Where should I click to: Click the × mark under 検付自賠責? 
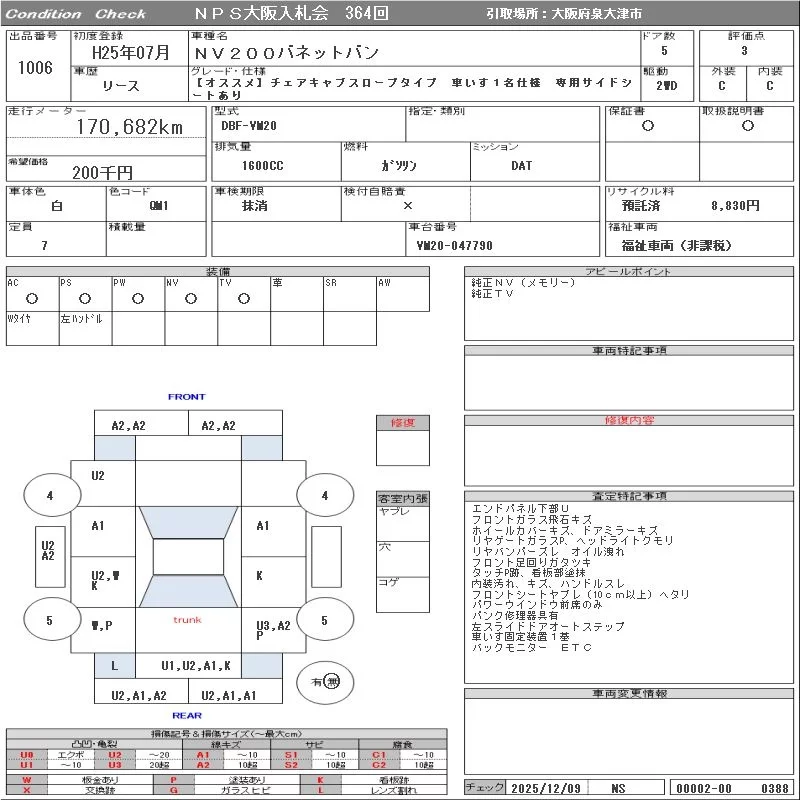[x=407, y=205]
